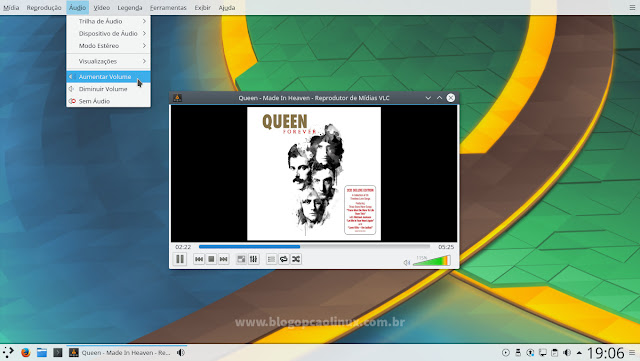The height and width of the screenshot is (361, 640).
Task: Expand Trilha de Áudio submenu
Action: pyautogui.click(x=108, y=21)
